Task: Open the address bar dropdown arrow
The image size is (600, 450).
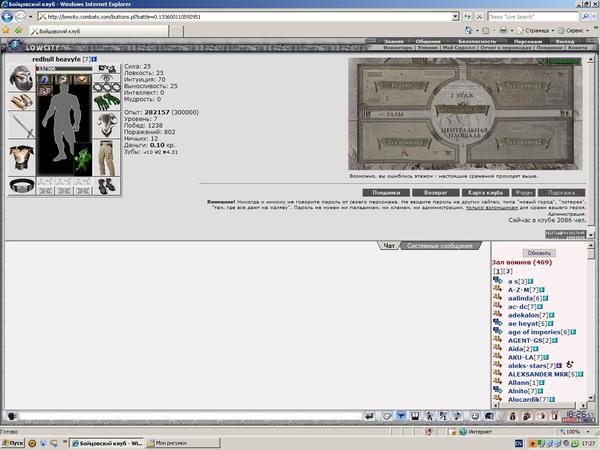Action: (455, 16)
